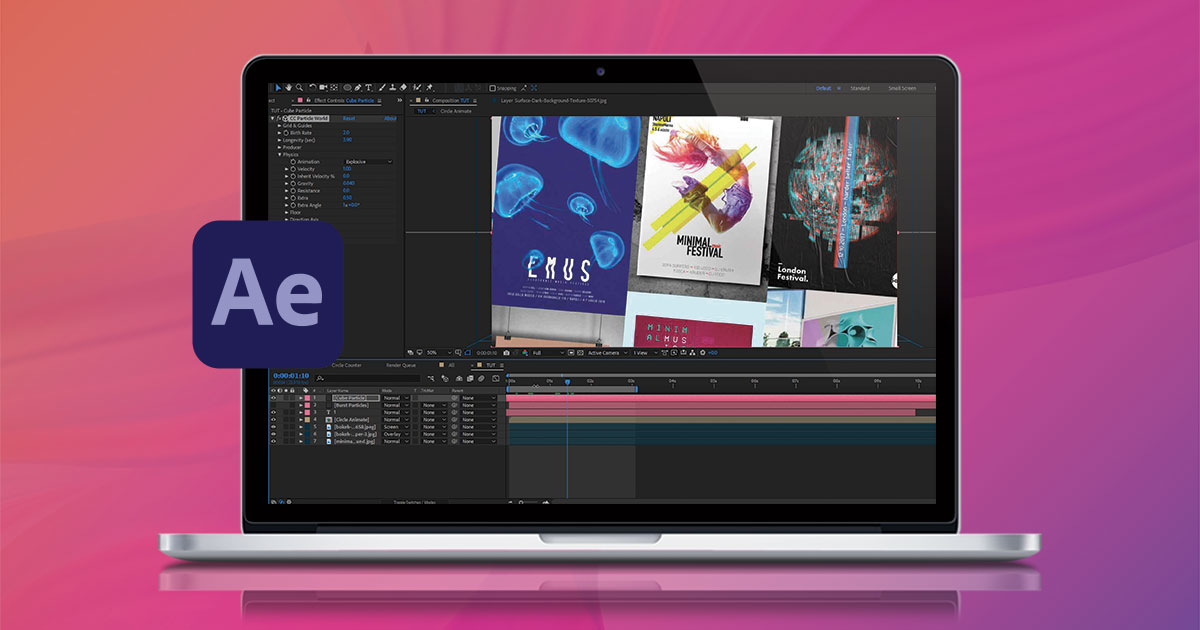Hide the Circle Animate layer
Viewport: 1200px width, 630px height.
click(x=273, y=419)
